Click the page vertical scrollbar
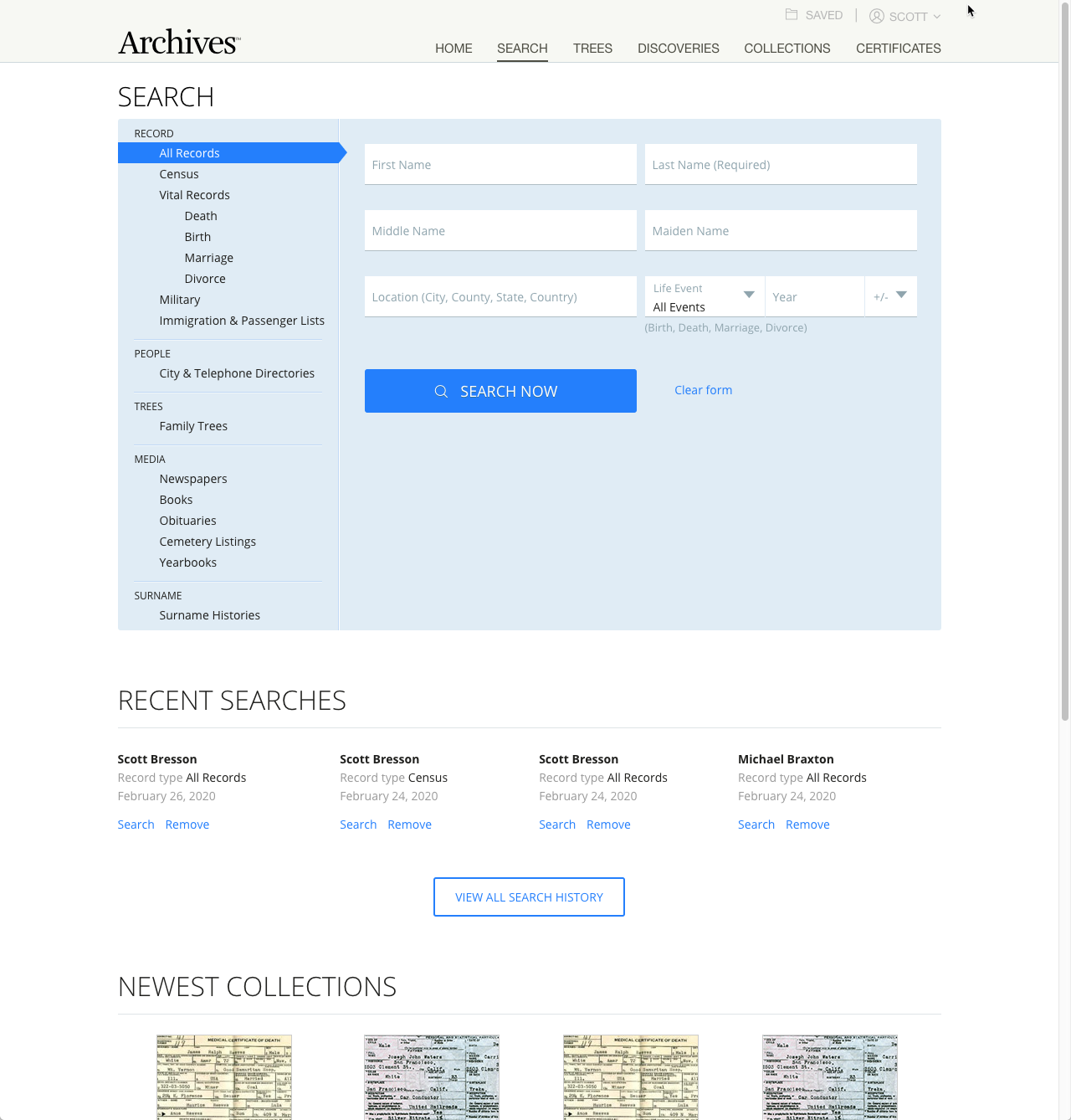Viewport: 1071px width, 1120px height. 1065,360
